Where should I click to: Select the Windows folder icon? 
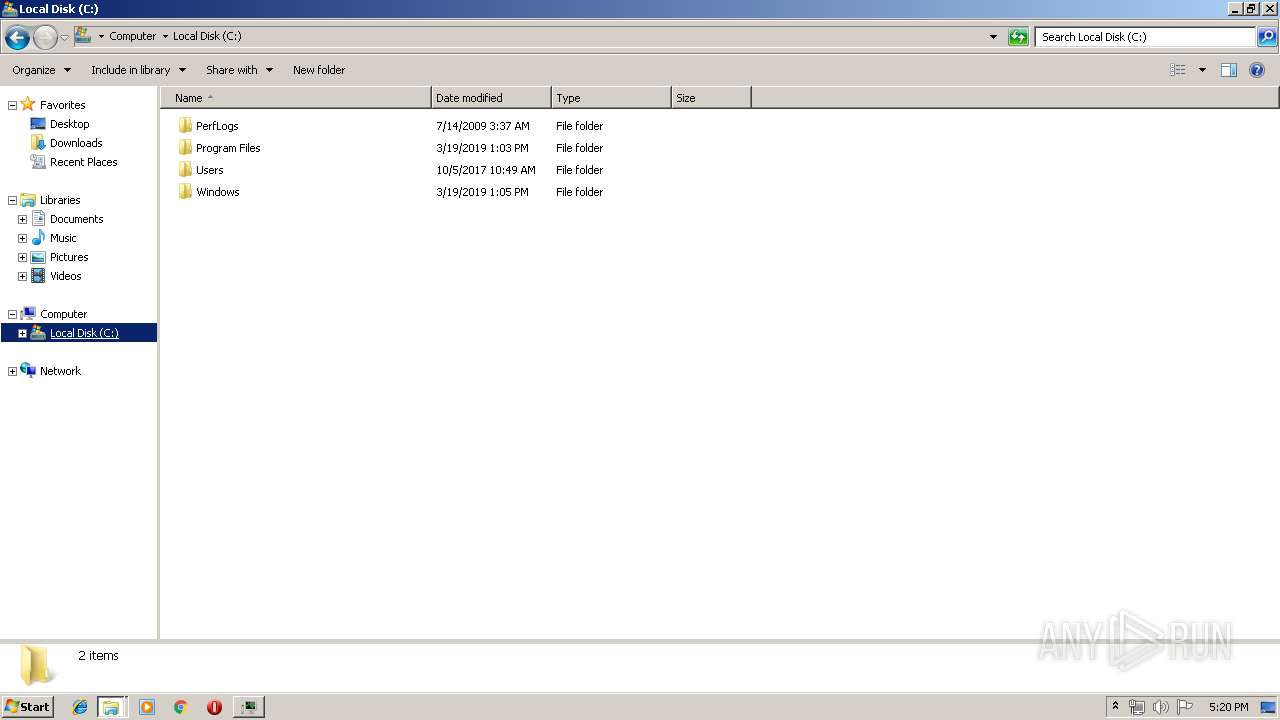(x=185, y=192)
